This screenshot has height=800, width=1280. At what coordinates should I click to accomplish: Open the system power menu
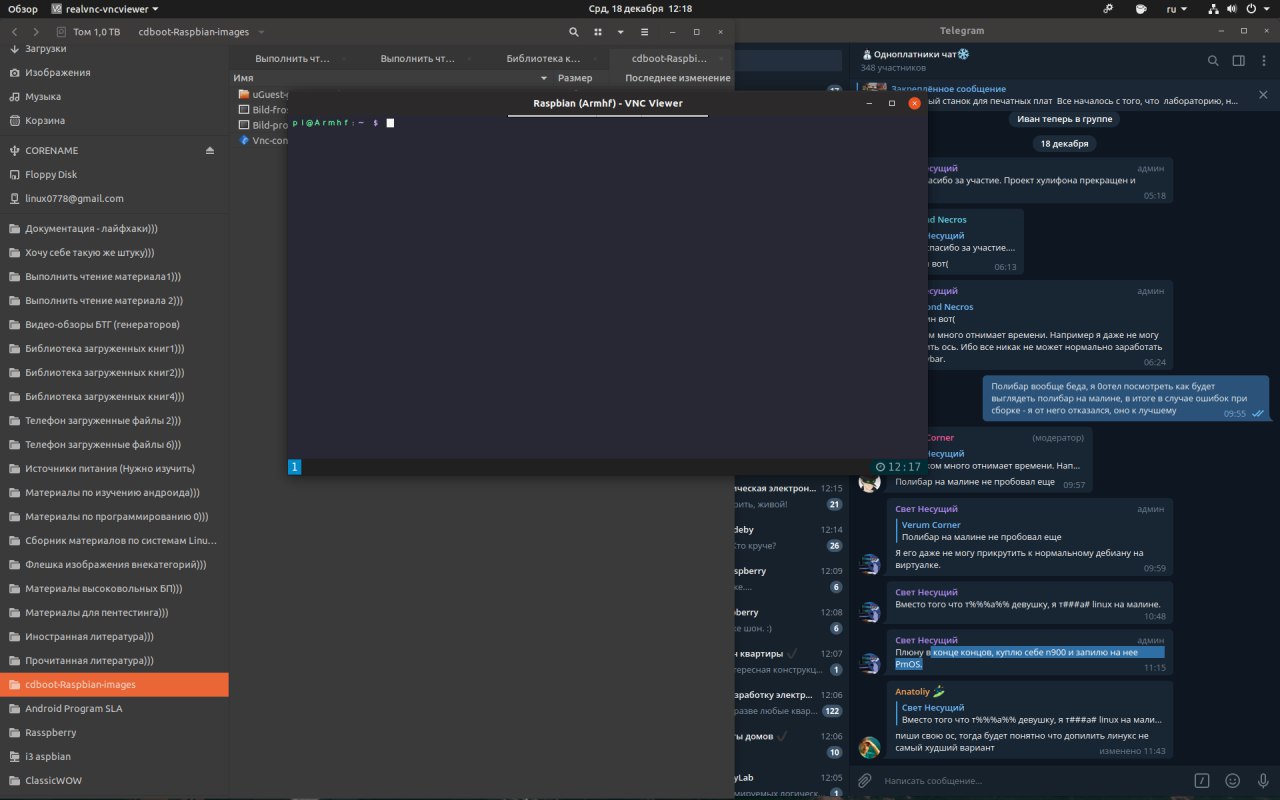point(1255,9)
